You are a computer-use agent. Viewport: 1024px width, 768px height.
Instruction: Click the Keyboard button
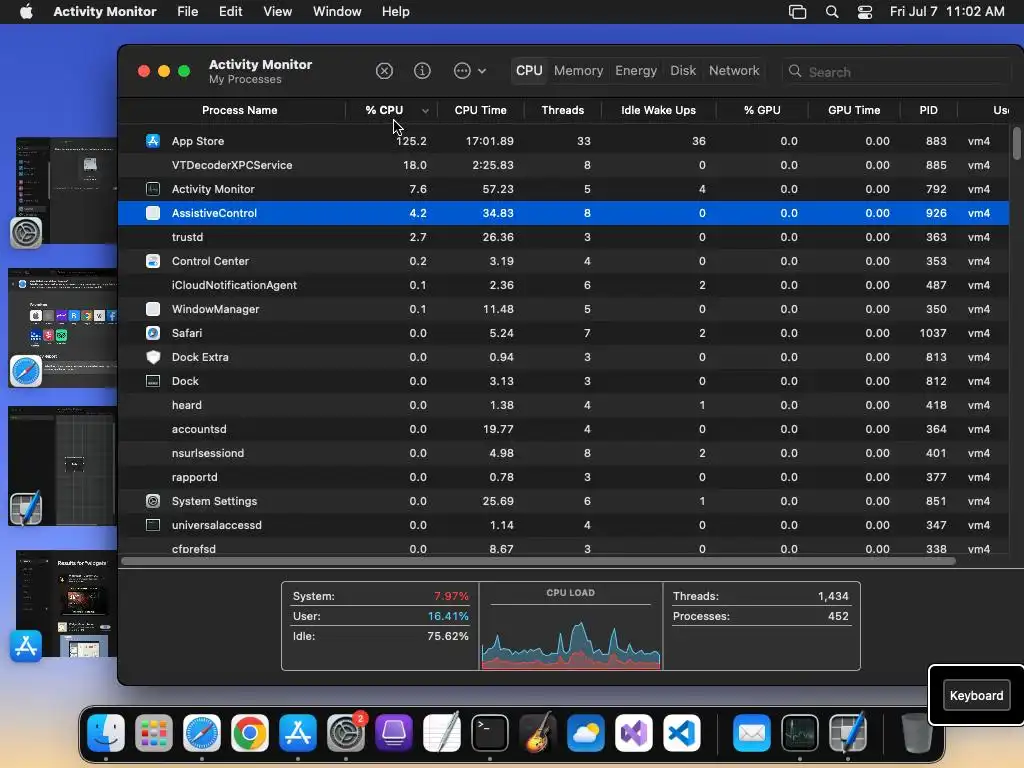976,696
